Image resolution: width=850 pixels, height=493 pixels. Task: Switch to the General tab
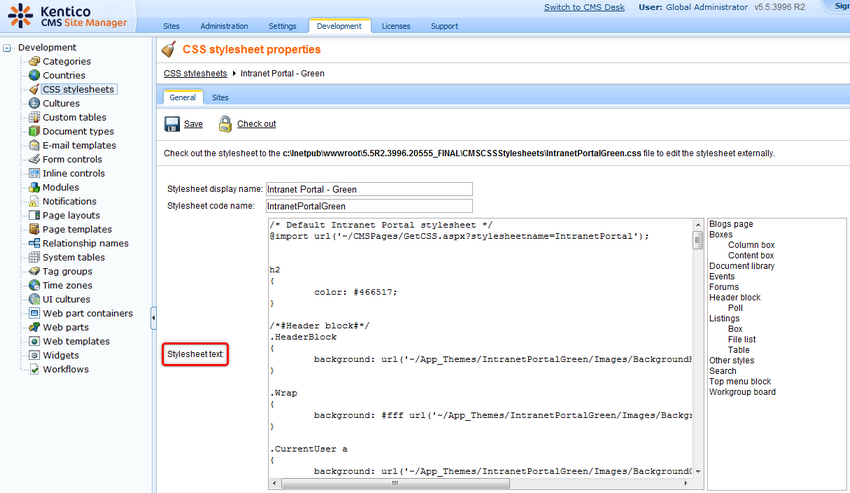point(182,98)
